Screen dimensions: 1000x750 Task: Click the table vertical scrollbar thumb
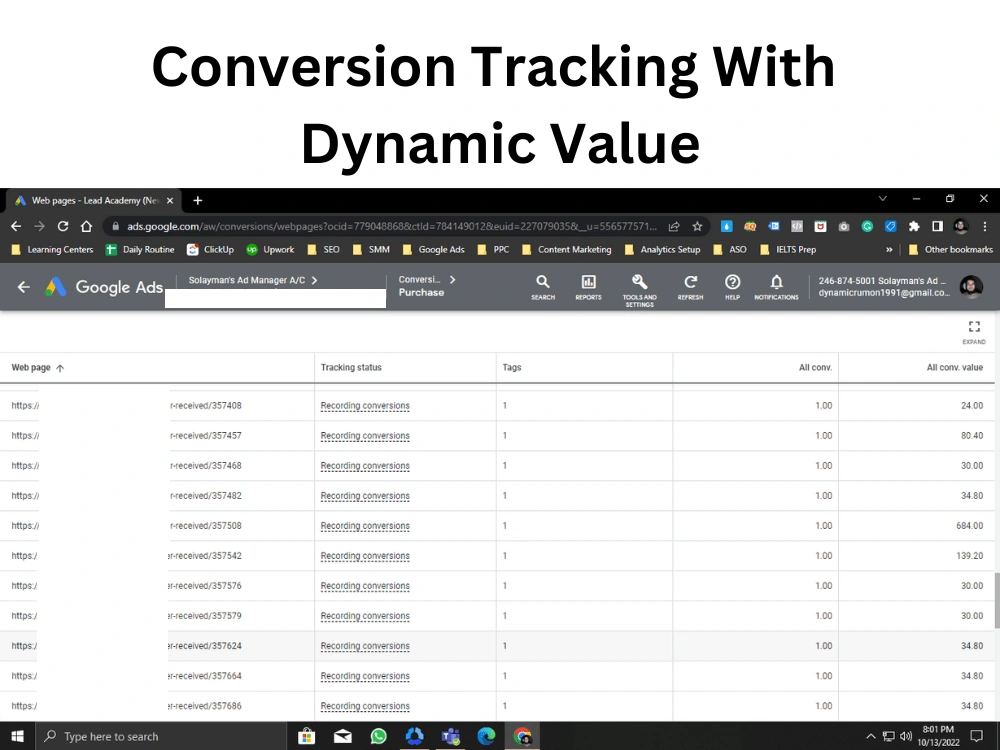(997, 600)
